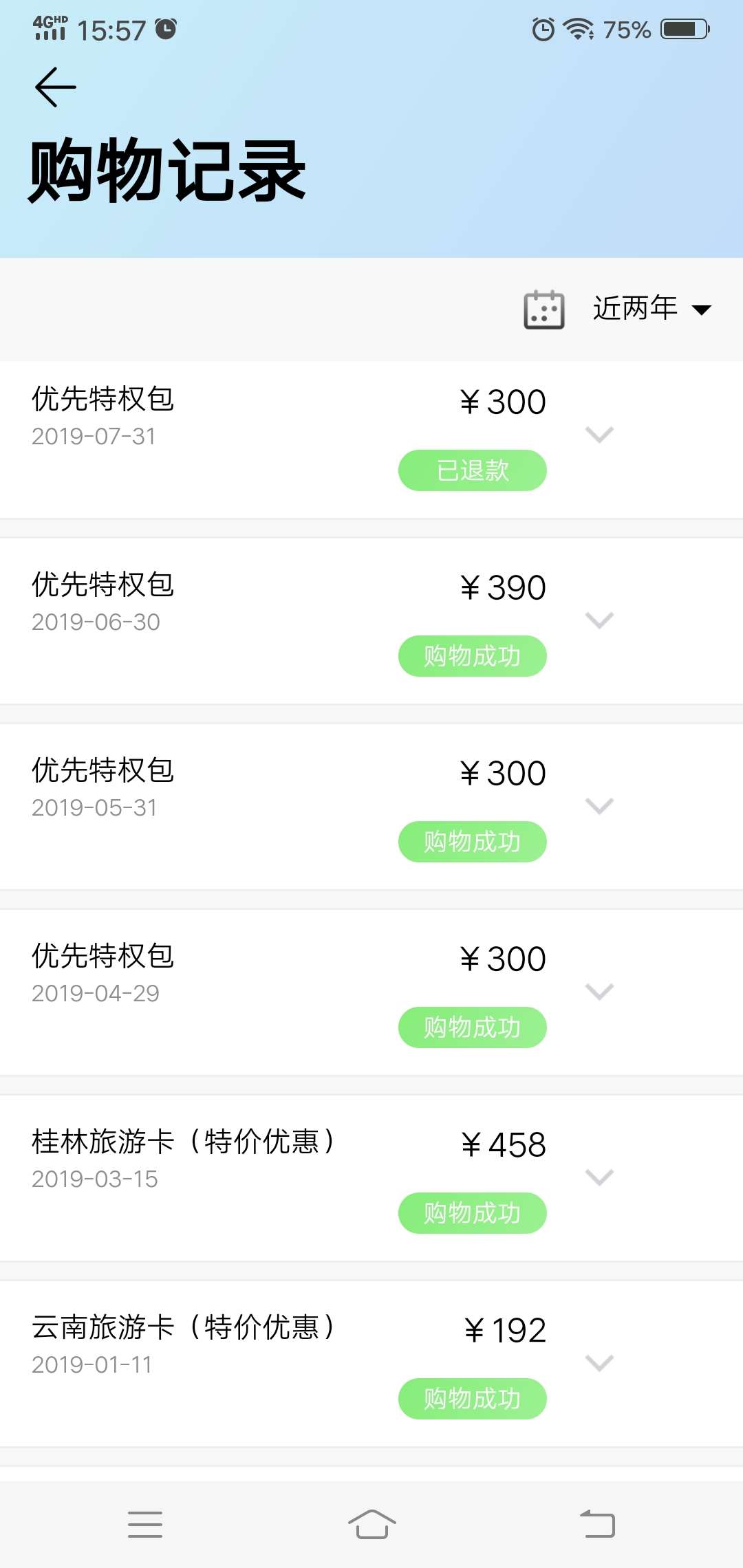This screenshot has height=1568, width=743.
Task: Expand the 2019-05-31 order chevron
Action: tap(599, 806)
